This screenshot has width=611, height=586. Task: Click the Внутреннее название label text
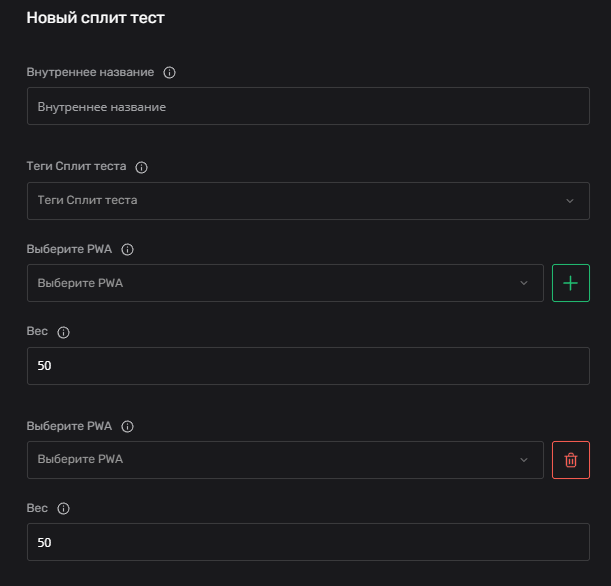click(90, 73)
